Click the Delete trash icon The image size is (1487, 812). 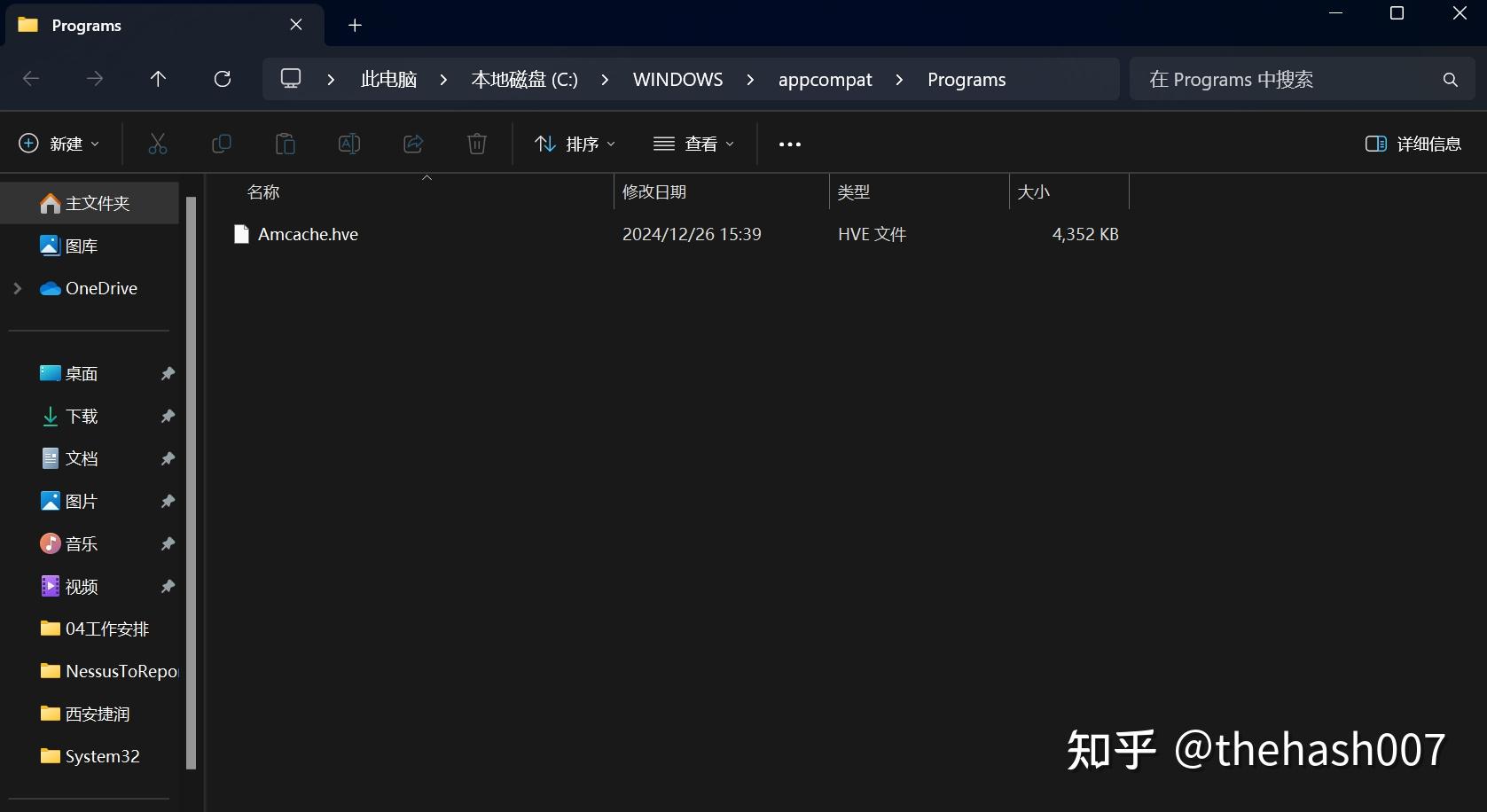tap(476, 144)
